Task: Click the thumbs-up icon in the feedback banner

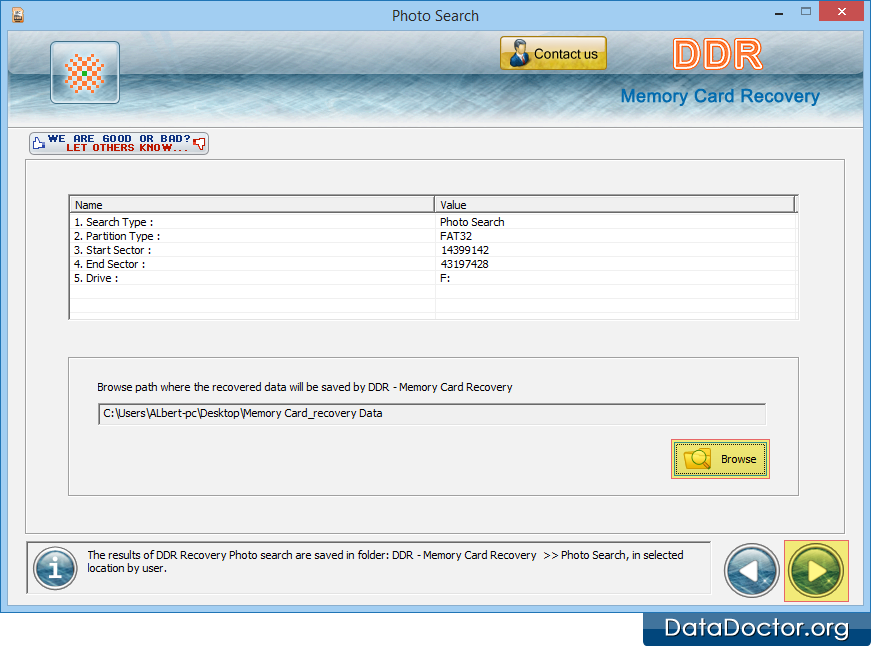Action: (38, 142)
